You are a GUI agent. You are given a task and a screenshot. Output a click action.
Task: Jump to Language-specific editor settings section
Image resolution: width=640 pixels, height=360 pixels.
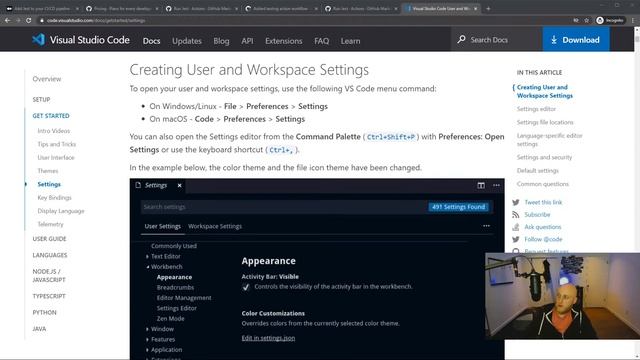pos(549,140)
